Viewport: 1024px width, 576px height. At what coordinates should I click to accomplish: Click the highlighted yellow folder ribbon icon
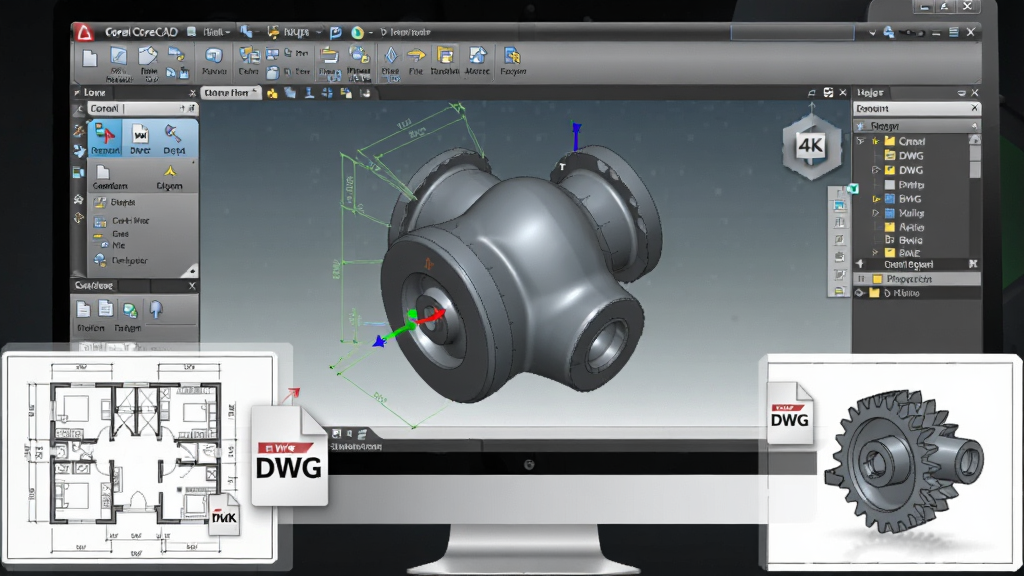point(445,56)
